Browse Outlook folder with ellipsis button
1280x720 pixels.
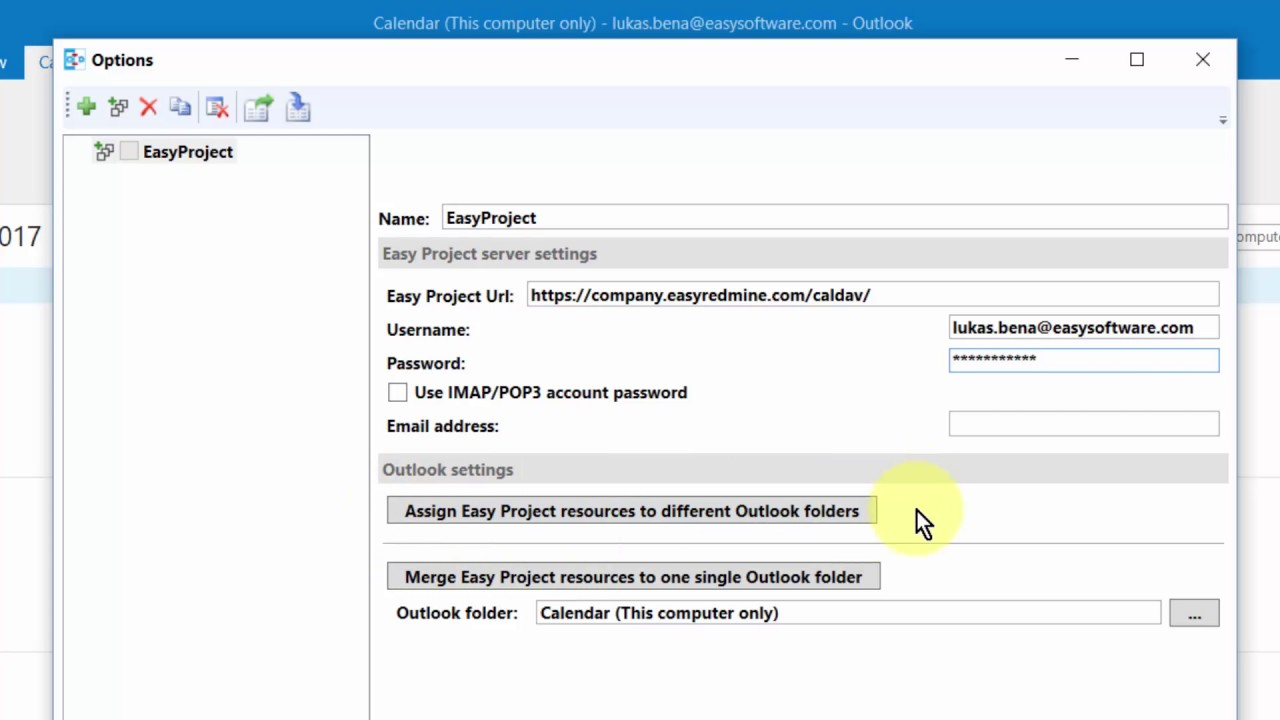(1194, 613)
